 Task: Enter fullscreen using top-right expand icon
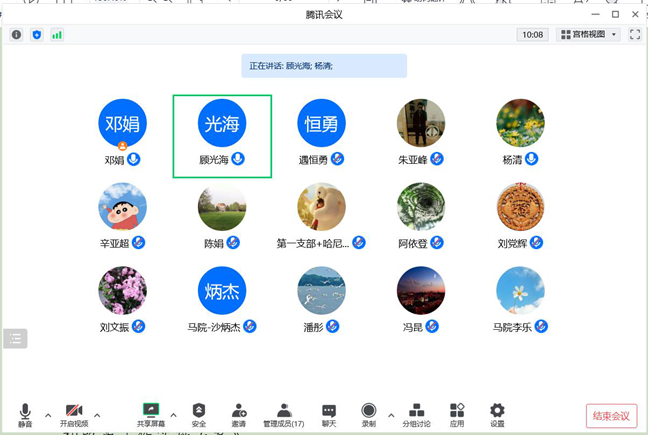point(634,35)
